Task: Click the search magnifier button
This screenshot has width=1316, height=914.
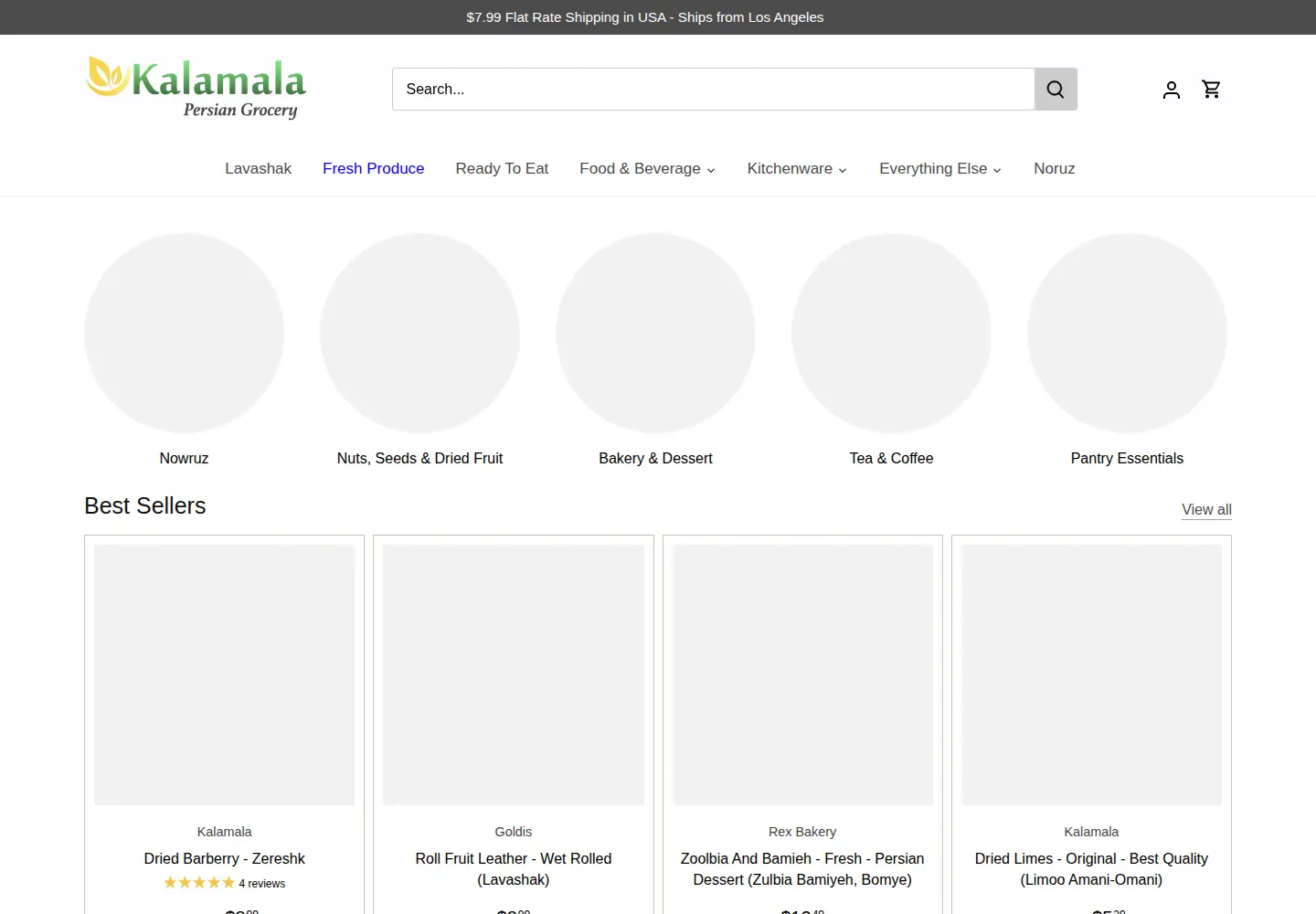Action: pos(1056,89)
